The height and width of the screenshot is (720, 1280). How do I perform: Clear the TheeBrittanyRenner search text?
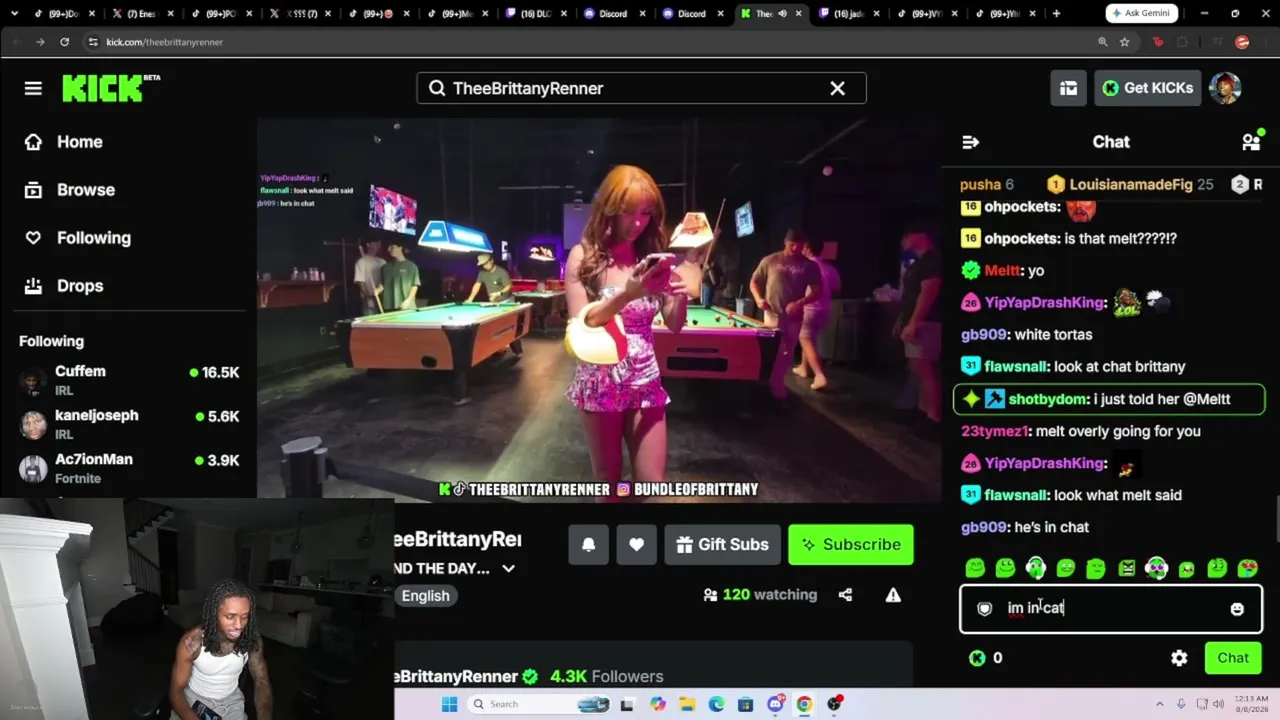[837, 88]
